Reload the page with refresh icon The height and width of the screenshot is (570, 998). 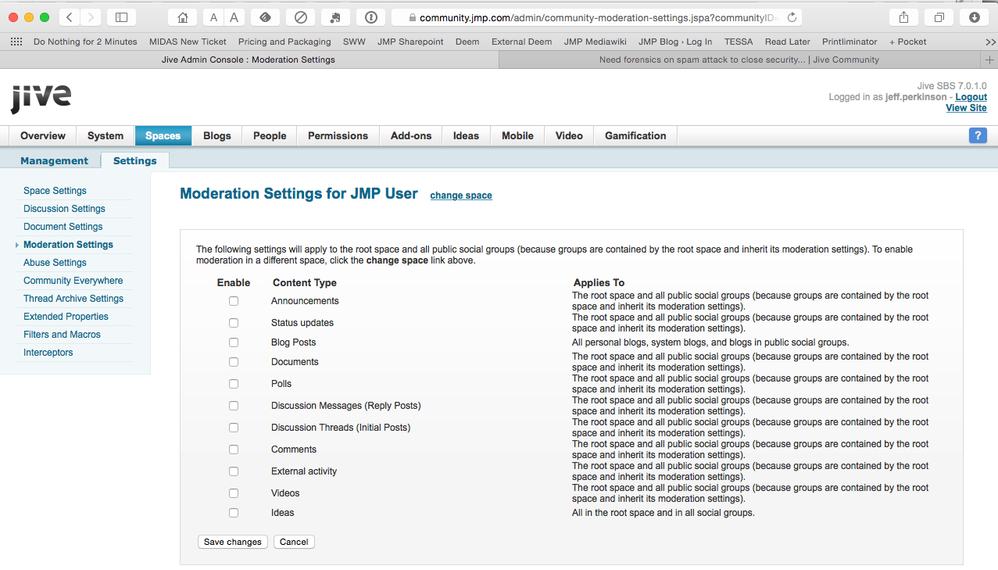792,18
